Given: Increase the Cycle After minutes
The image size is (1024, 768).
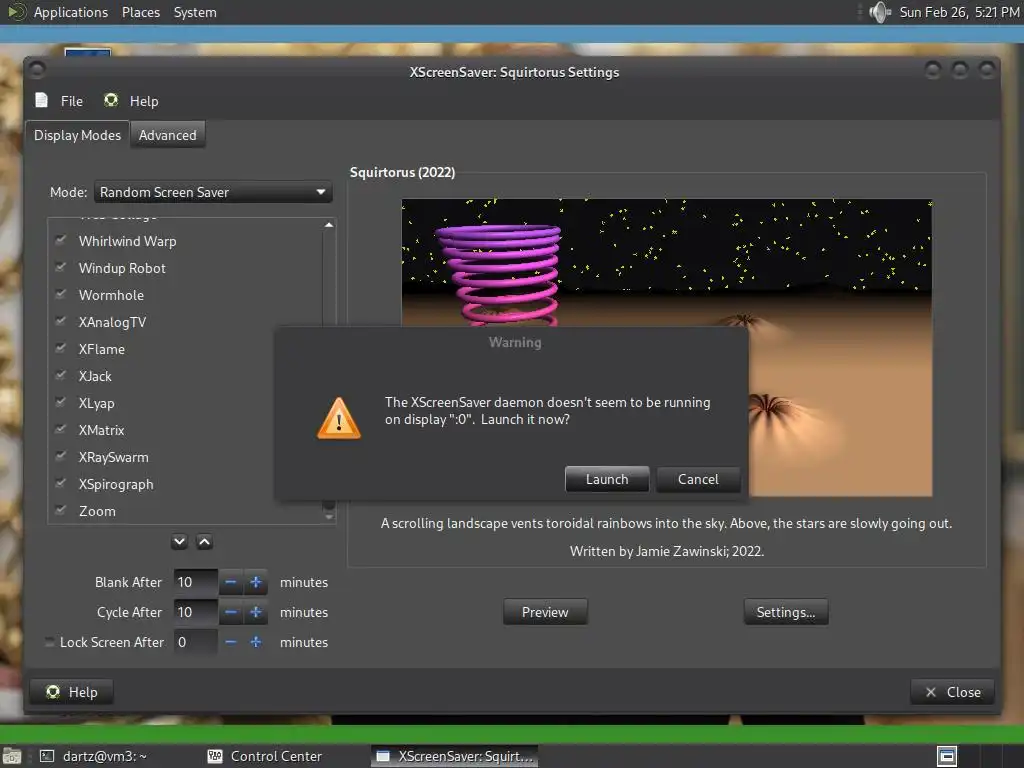Looking at the screenshot, I should 256,612.
